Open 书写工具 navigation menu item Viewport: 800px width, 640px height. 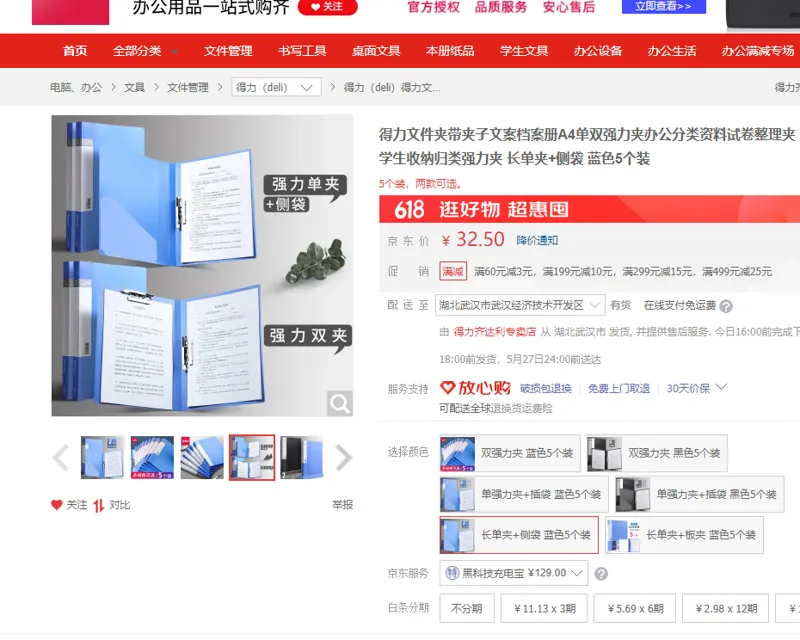pos(302,51)
